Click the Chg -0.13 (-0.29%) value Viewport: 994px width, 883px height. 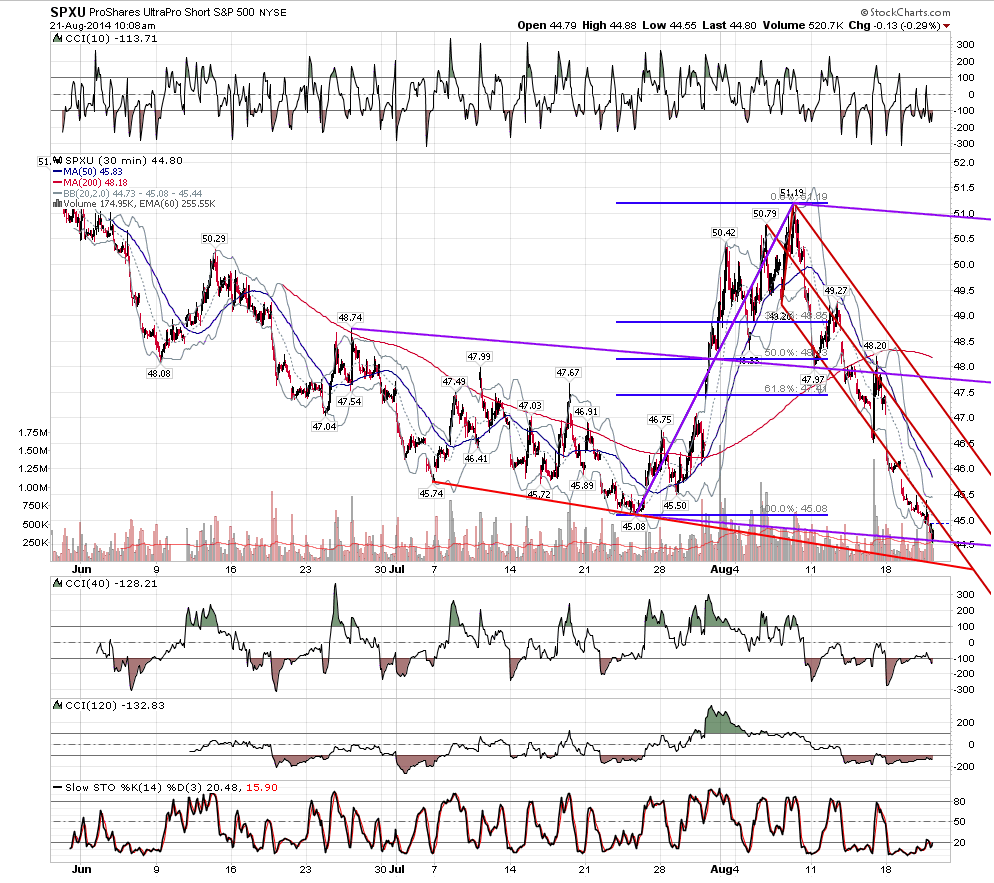tap(894, 25)
